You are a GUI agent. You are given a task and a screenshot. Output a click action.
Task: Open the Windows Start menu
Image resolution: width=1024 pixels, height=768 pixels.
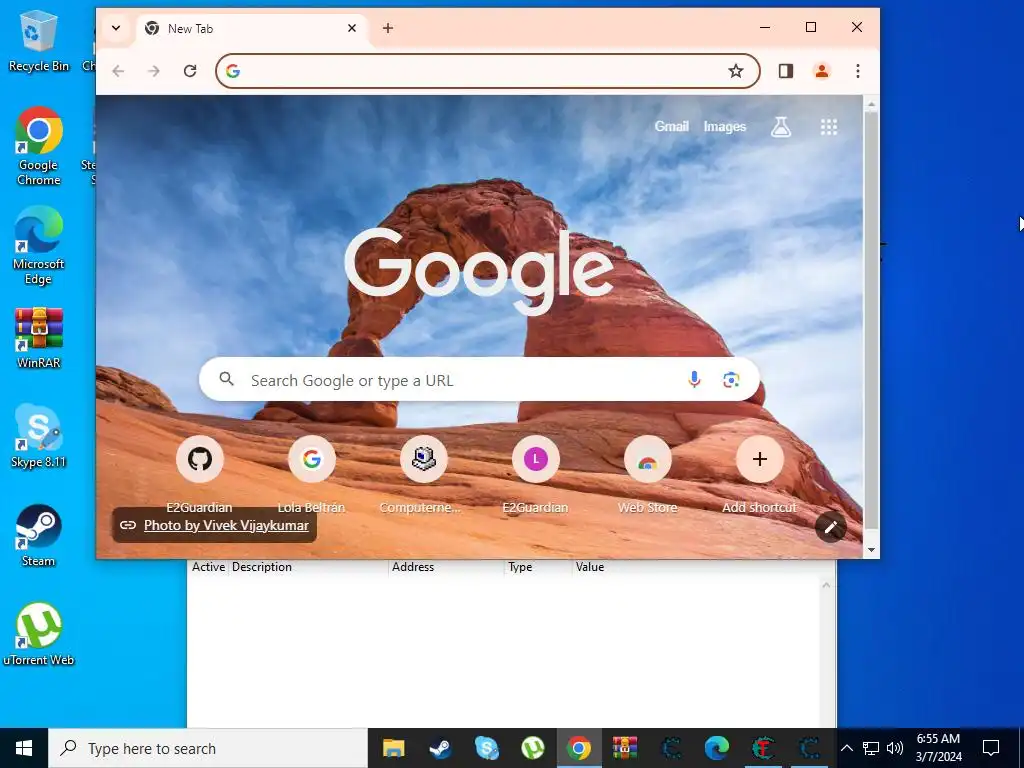(24, 748)
